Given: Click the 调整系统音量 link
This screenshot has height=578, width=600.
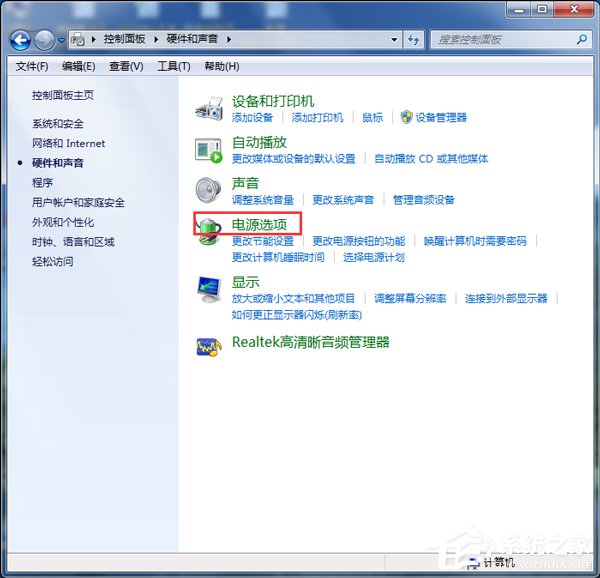Looking at the screenshot, I should pyautogui.click(x=262, y=200).
